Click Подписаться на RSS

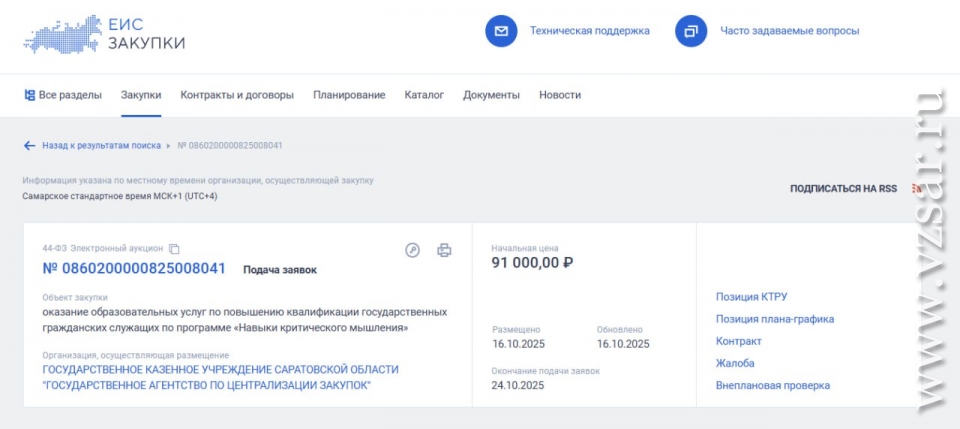pos(843,188)
